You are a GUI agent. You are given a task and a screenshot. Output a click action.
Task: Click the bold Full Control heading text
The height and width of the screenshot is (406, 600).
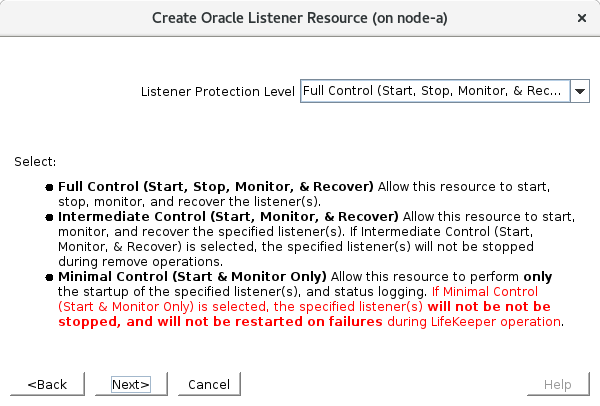215,187
